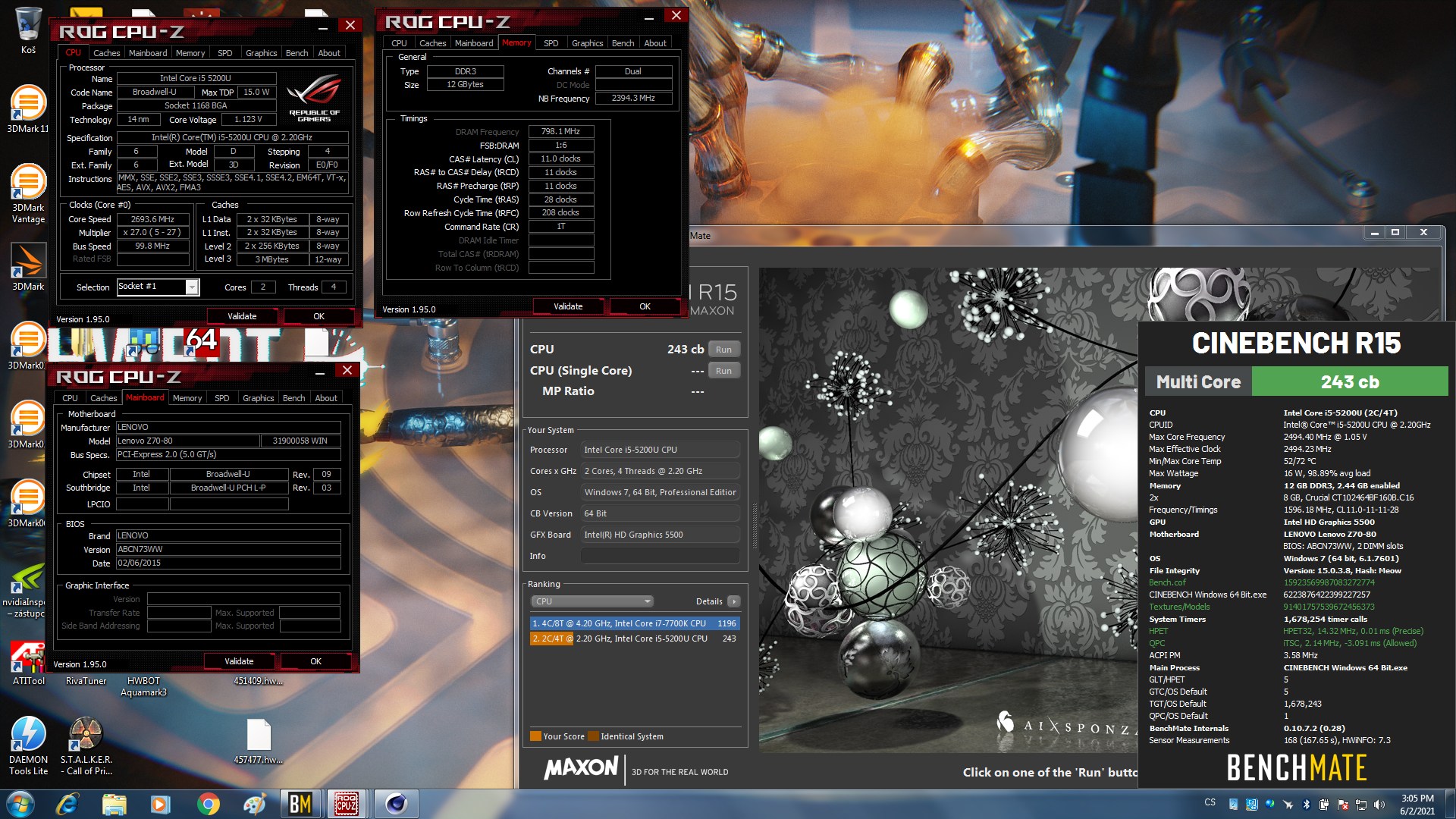1456x819 pixels.
Task: Click the HPET entry under System Timers
Action: pos(1158,631)
